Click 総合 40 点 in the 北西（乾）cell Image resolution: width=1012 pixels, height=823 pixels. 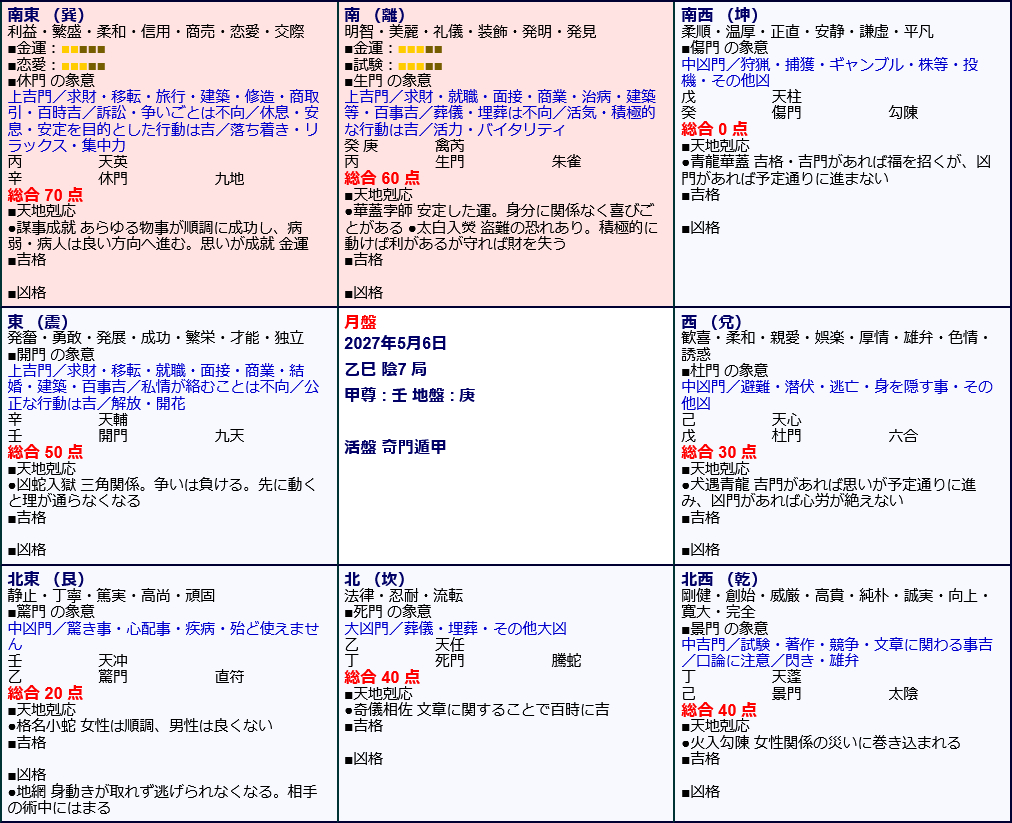click(719, 710)
